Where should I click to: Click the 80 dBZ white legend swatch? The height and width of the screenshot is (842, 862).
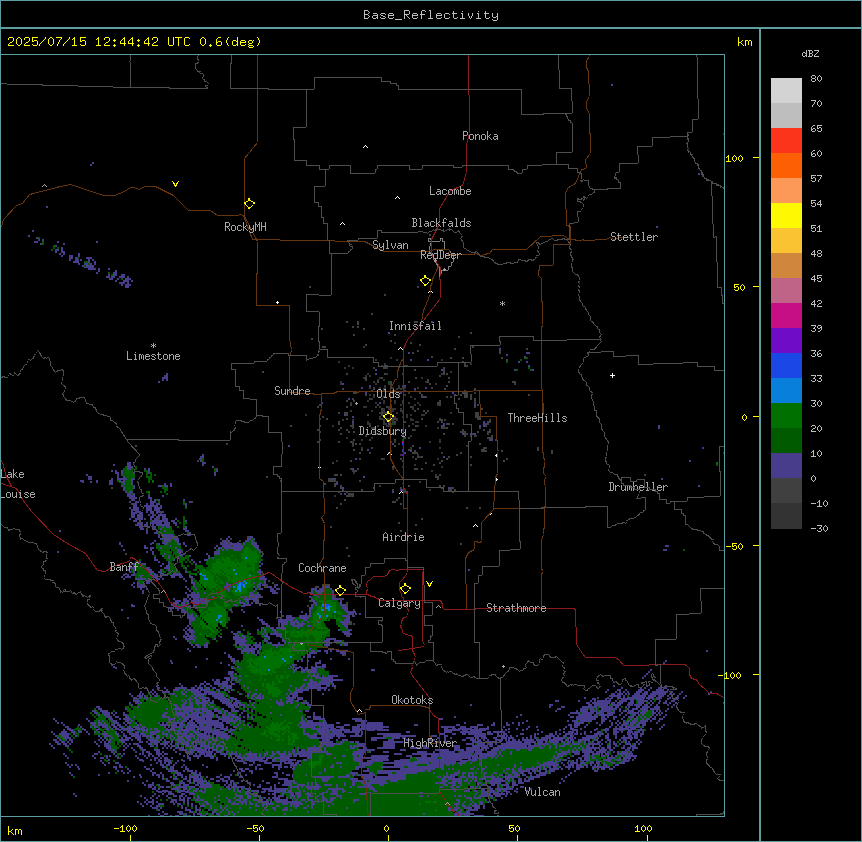(x=786, y=90)
